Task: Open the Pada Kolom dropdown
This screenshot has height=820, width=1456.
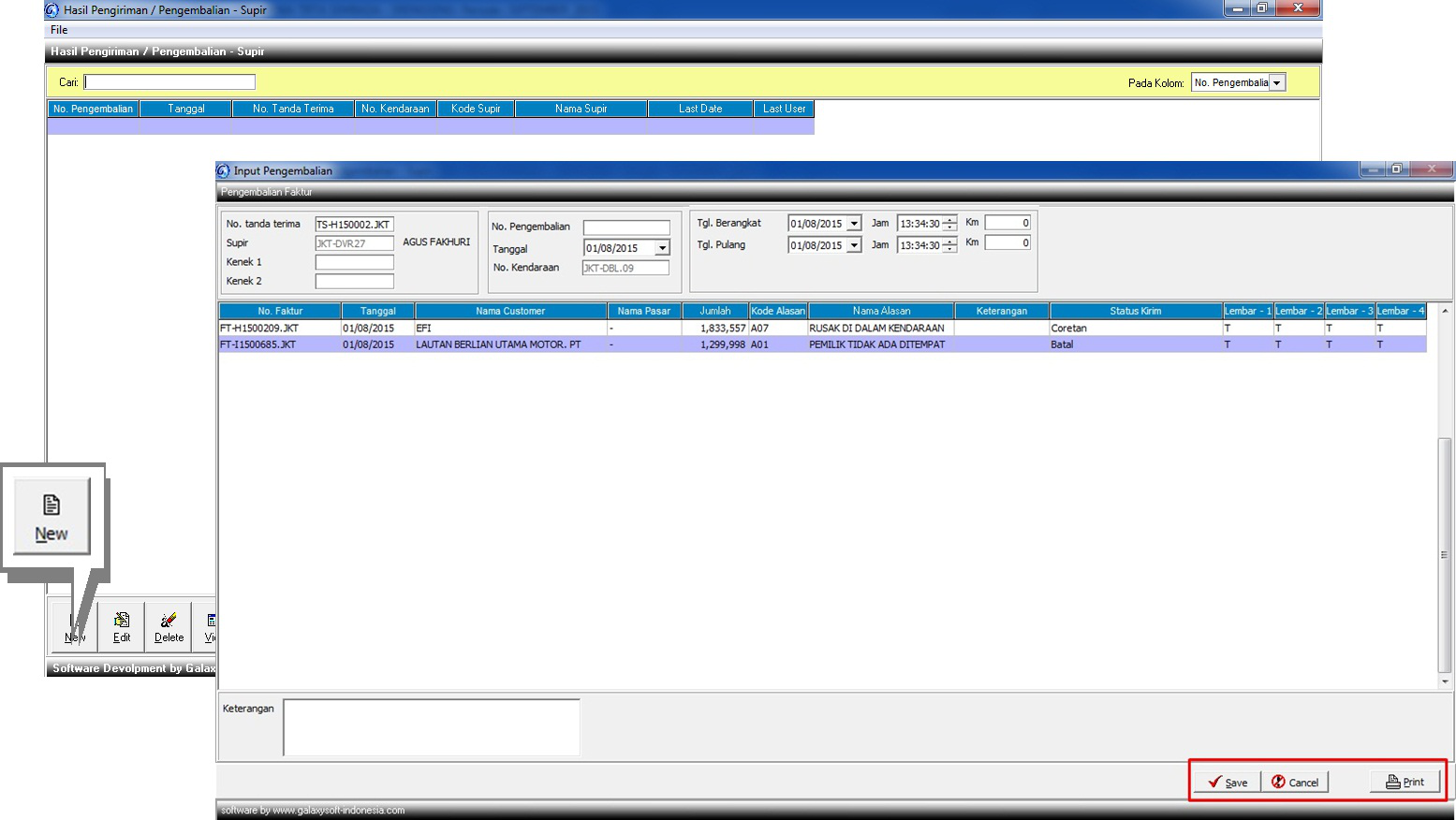Action: pos(1276,83)
